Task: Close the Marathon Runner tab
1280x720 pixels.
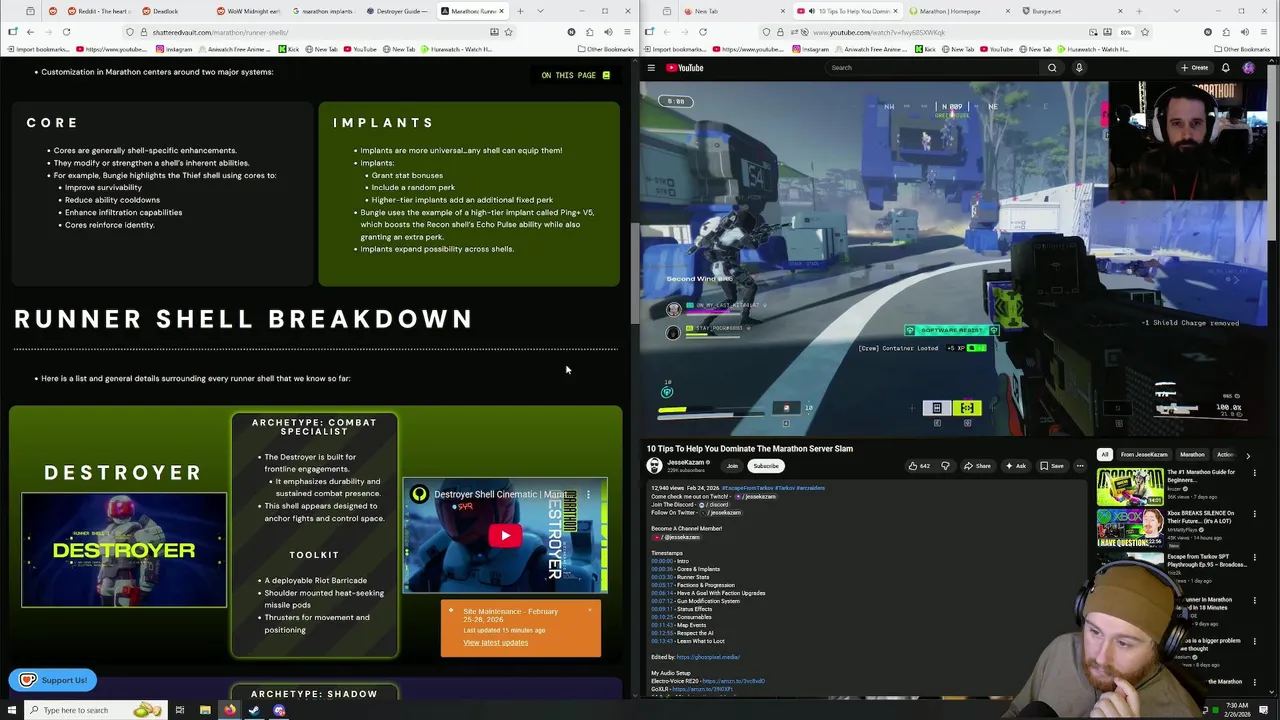Action: [502, 11]
